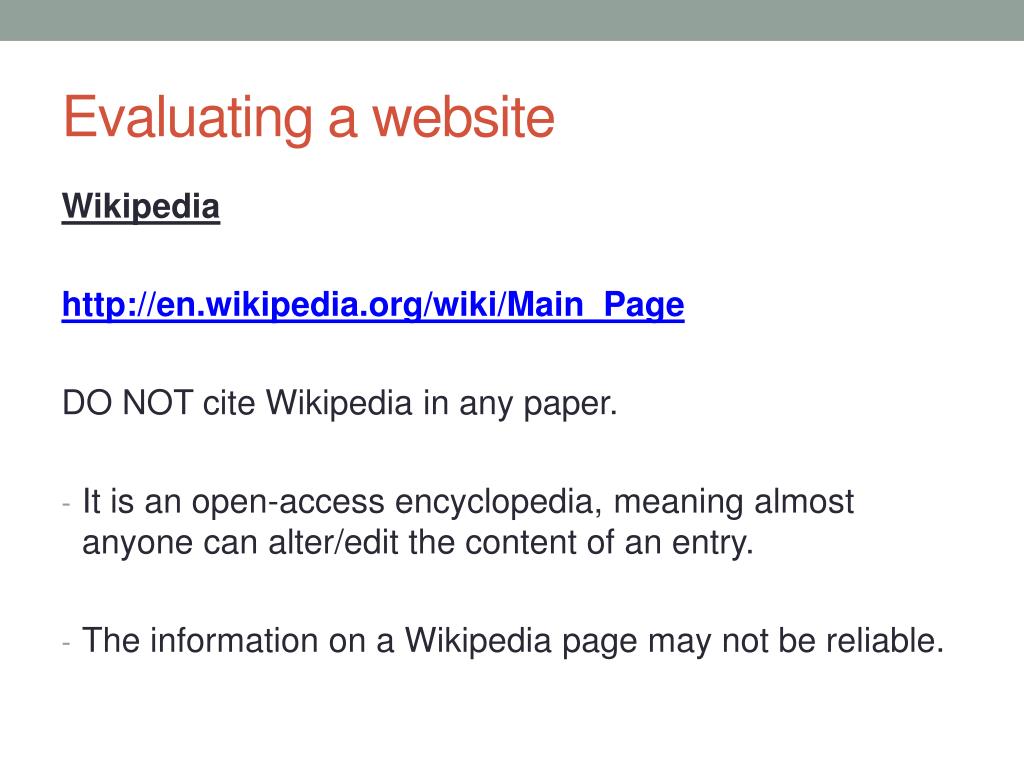Screen dimensions: 1024x768
Task: Click the word 'paper.' in the warning line
Action: (x=570, y=405)
